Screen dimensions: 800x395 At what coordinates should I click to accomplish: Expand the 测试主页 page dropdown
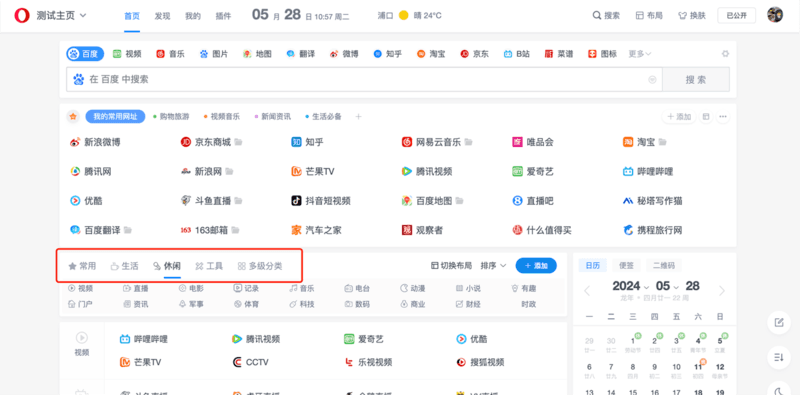[62, 16]
